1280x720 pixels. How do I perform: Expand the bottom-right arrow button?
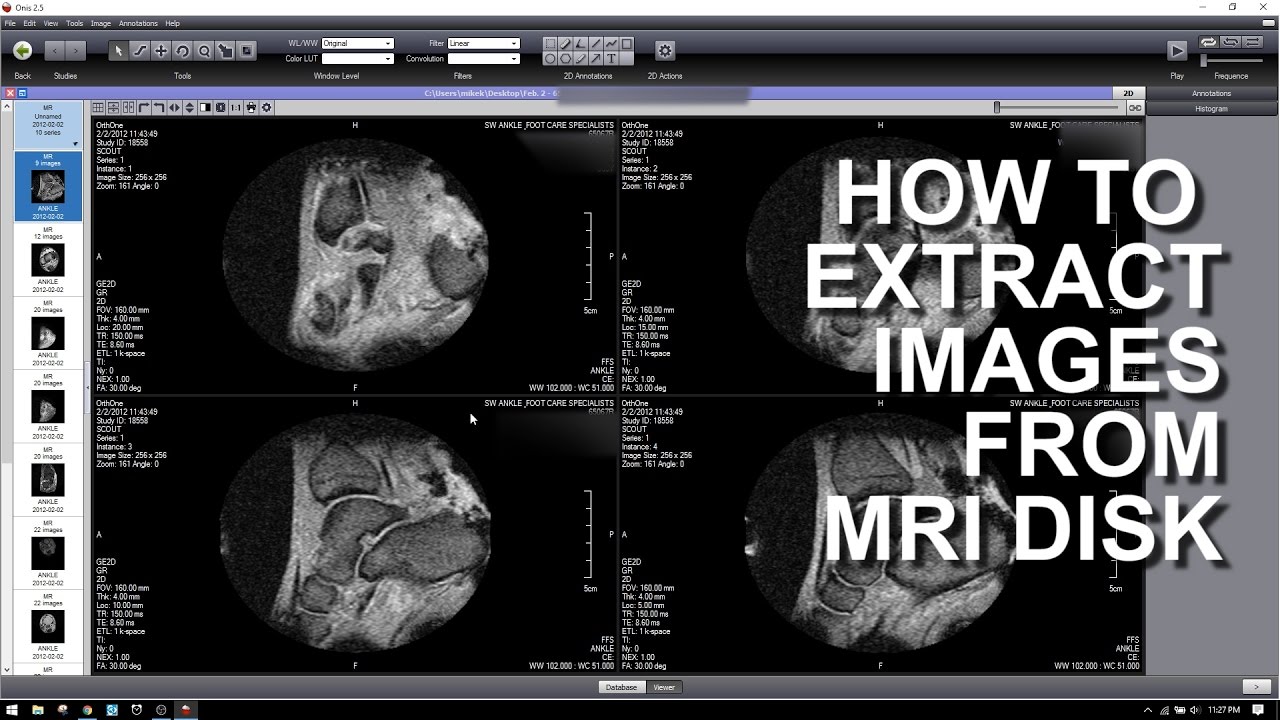(x=1255, y=687)
